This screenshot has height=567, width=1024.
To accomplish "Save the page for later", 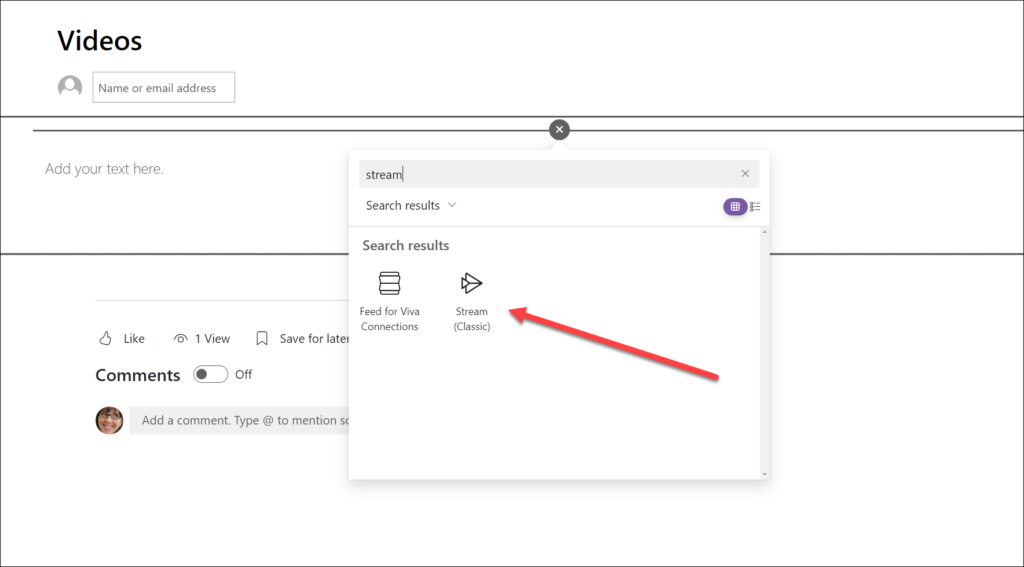I will (302, 338).
